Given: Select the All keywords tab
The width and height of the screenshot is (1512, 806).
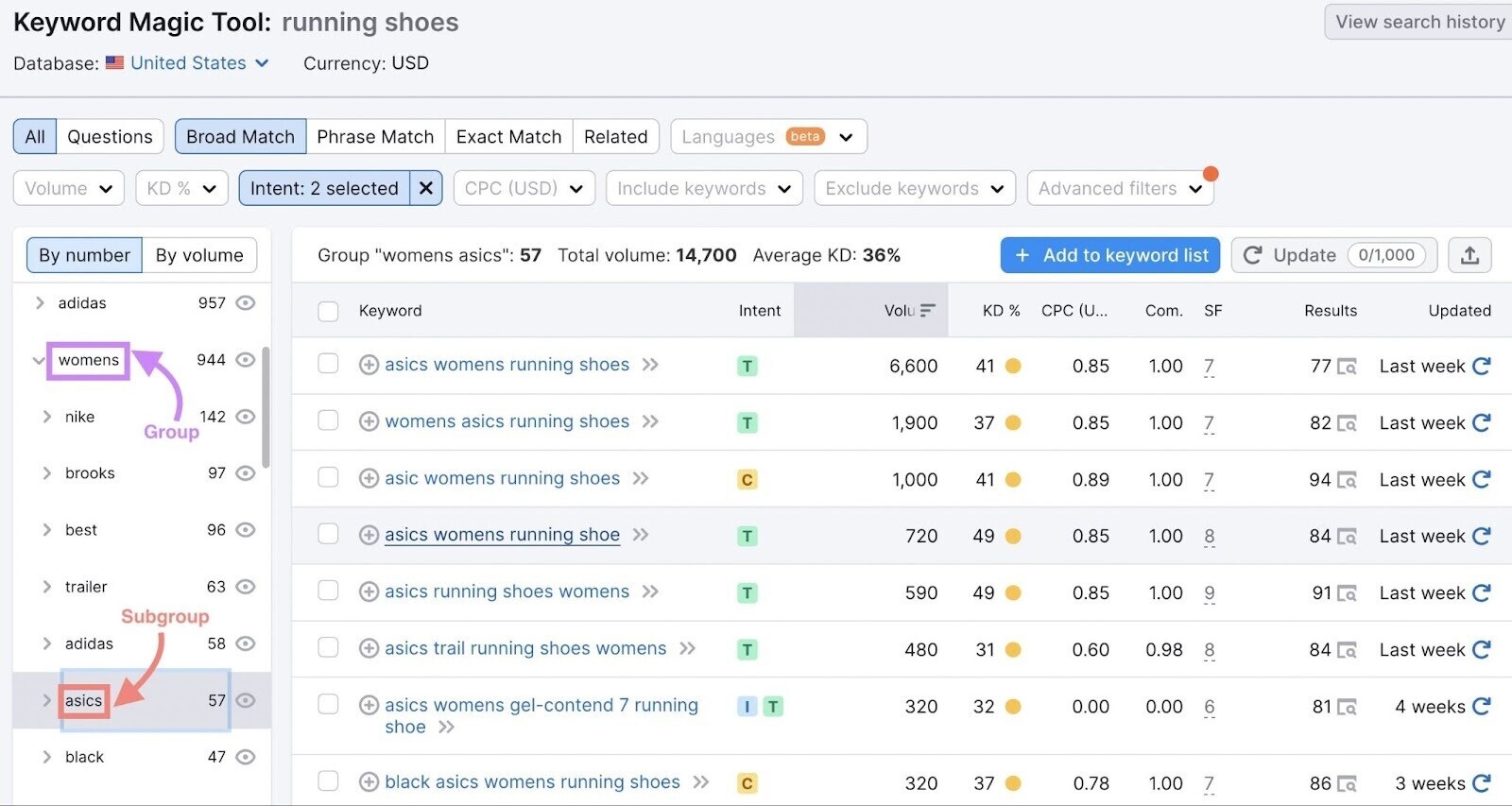Looking at the screenshot, I should 35,136.
